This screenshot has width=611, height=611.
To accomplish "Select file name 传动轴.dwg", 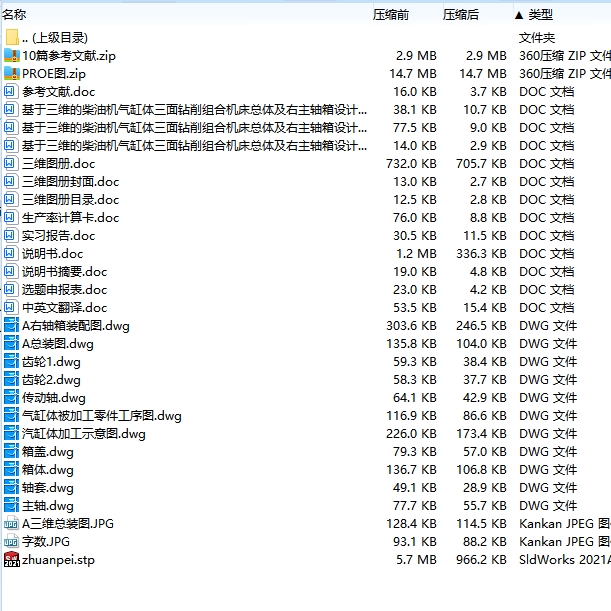I will click(54, 398).
